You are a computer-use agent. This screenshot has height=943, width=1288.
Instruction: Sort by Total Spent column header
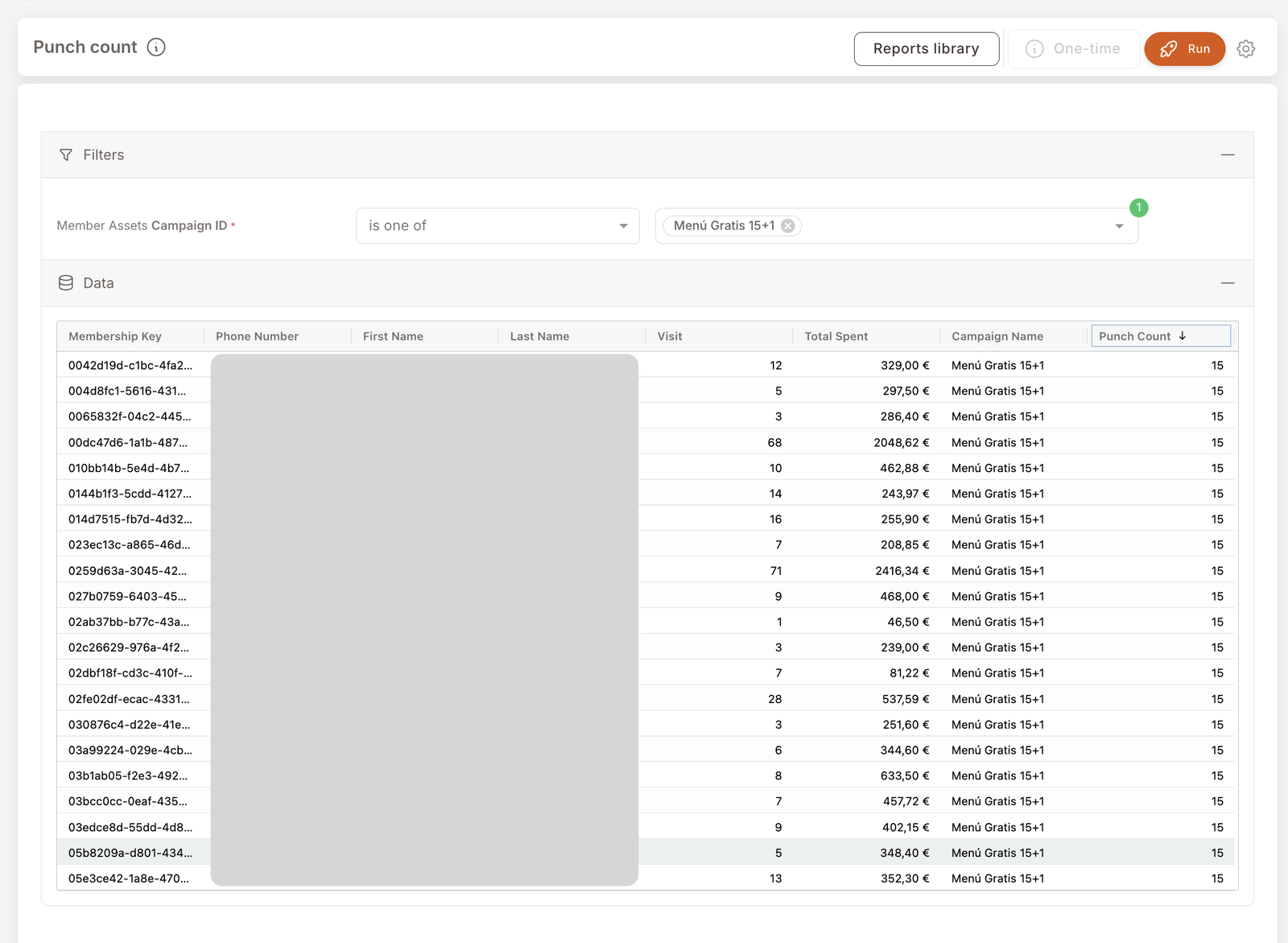(x=836, y=337)
